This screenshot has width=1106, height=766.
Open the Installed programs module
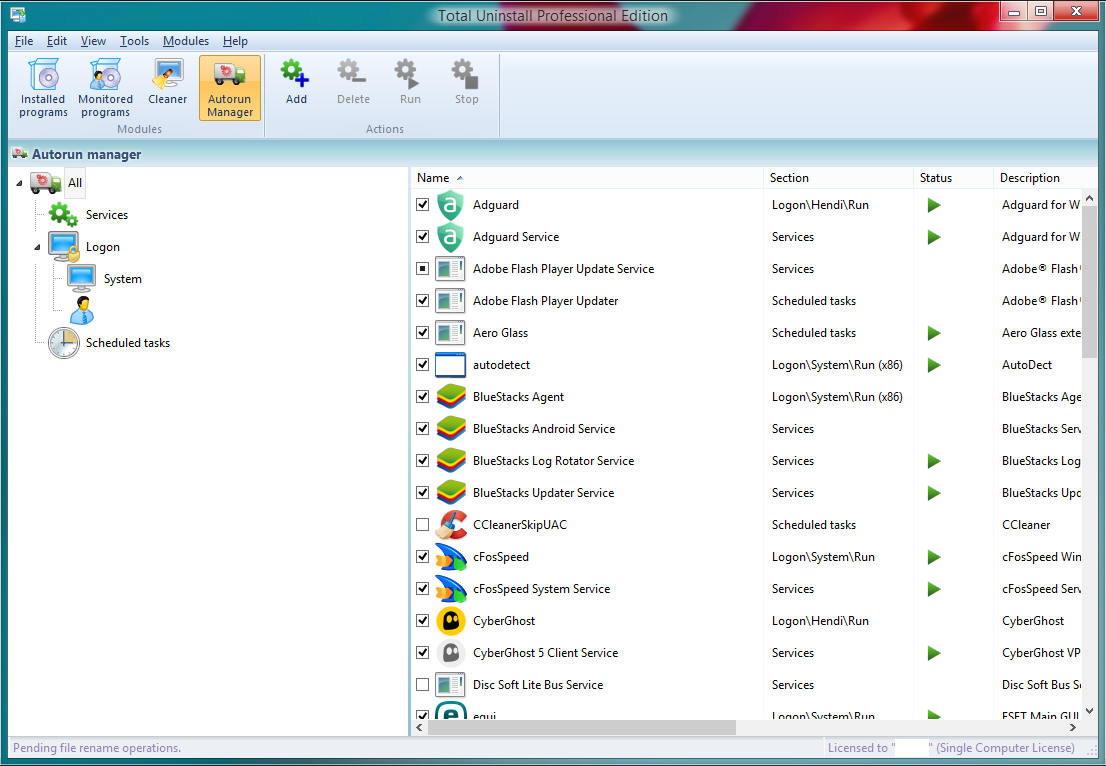43,88
